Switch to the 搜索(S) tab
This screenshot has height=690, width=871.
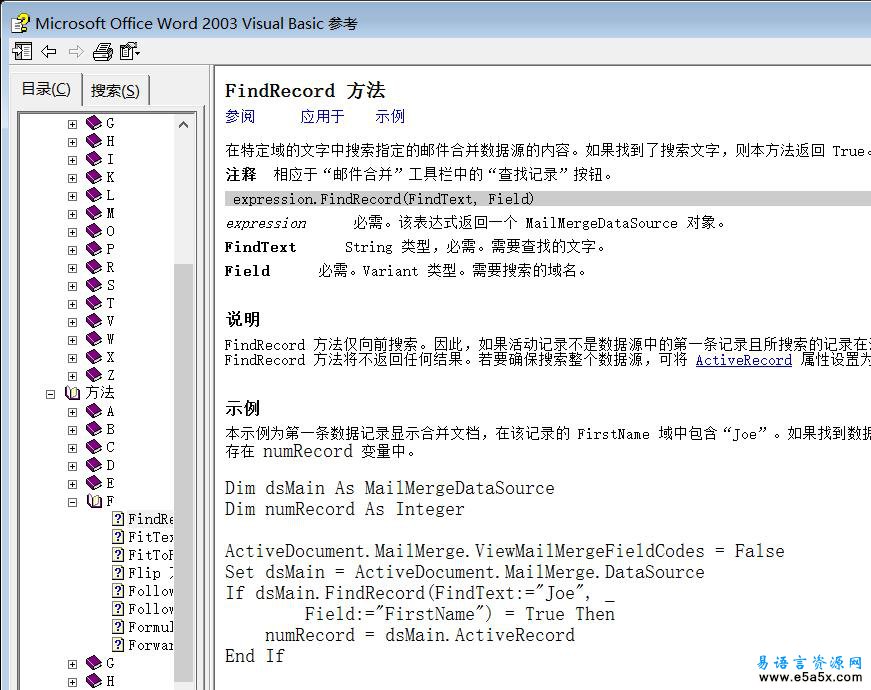115,90
